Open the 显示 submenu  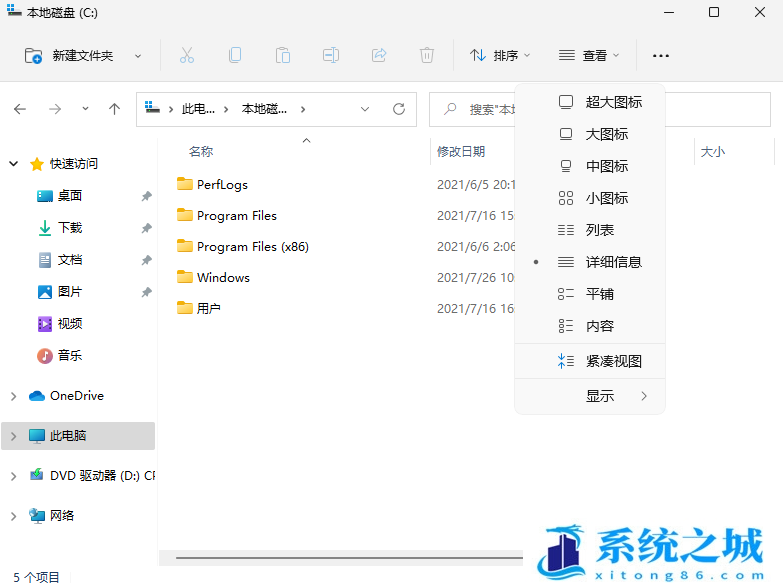(590, 396)
